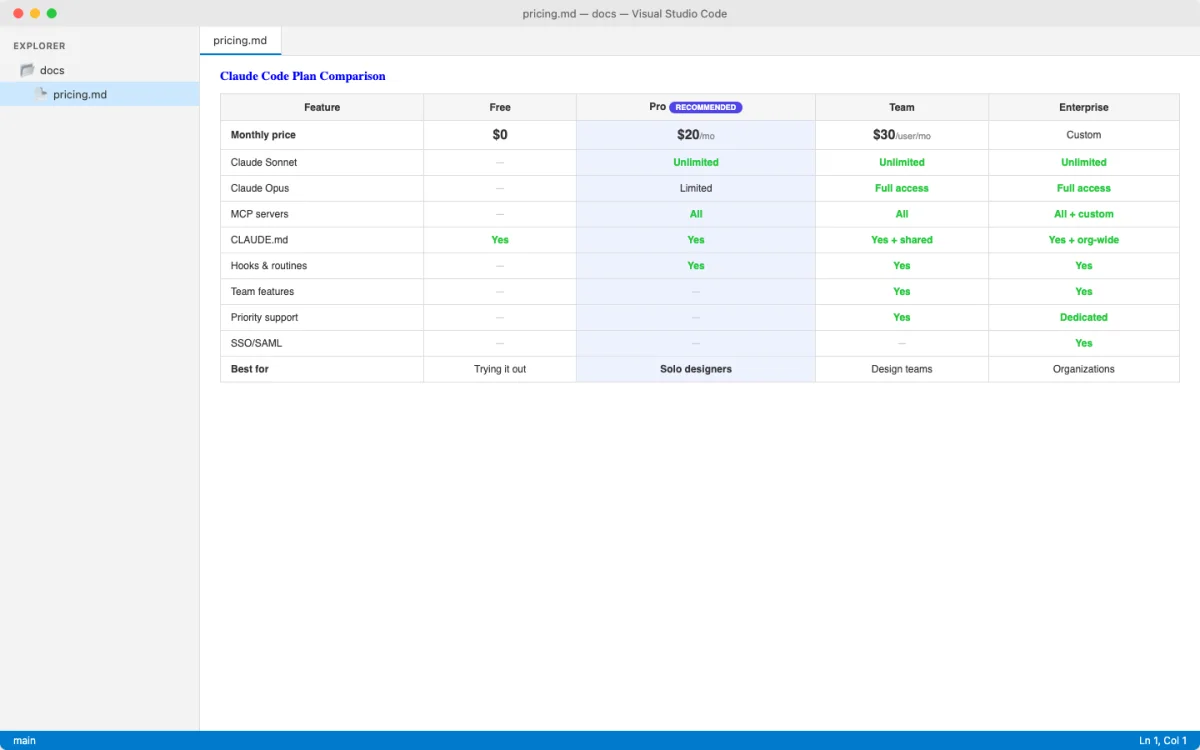The width and height of the screenshot is (1200, 750).
Task: Click Yes for Priority support under Team
Action: click(902, 318)
